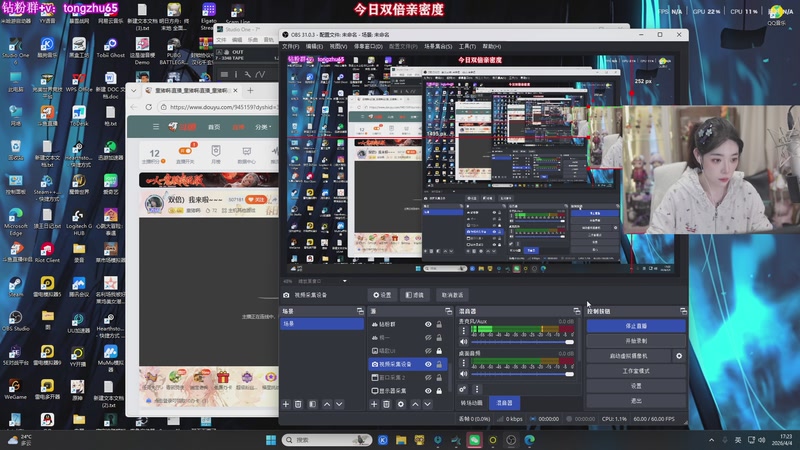Open 麦克风/Aux options three-dot menu
The height and width of the screenshot is (450, 800).
coord(463,331)
